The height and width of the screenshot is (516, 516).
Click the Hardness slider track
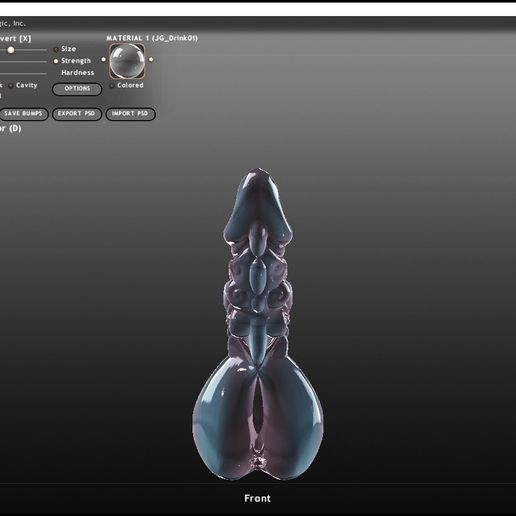pyautogui.click(x=23, y=73)
